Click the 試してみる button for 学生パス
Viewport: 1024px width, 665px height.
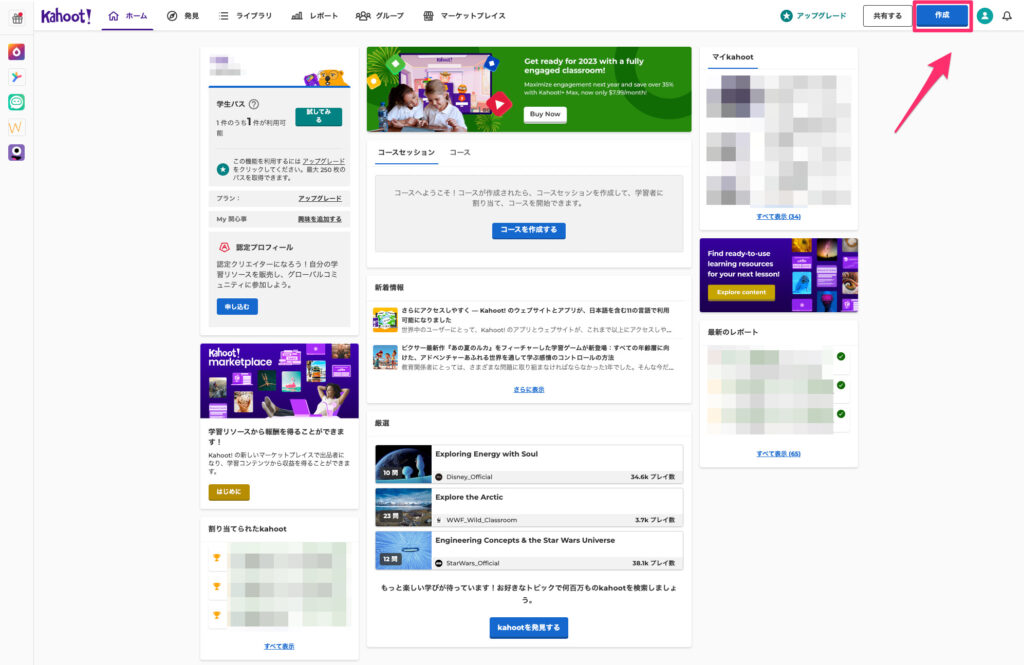(x=319, y=116)
